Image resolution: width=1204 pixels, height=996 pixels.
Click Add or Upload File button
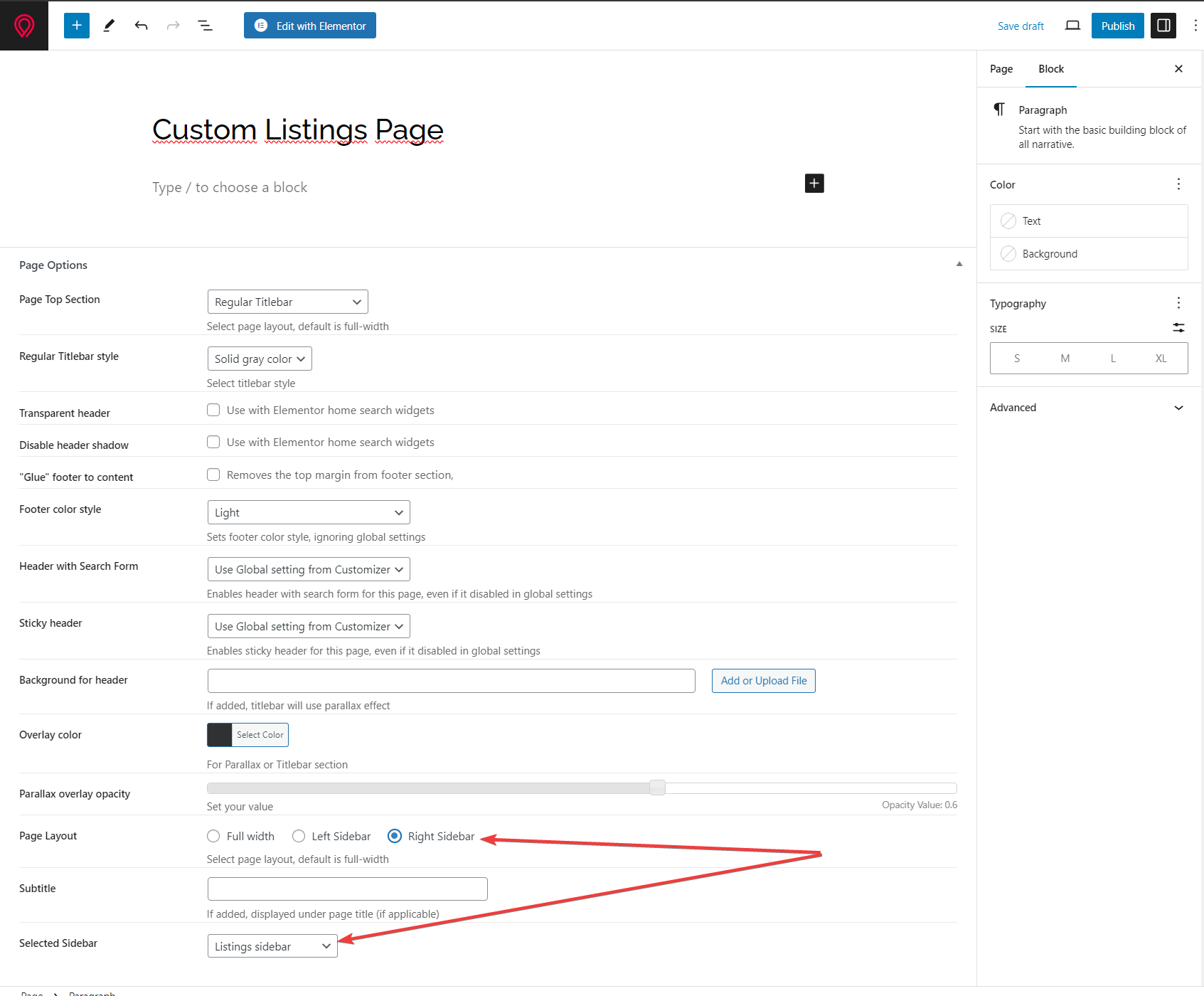(763, 681)
